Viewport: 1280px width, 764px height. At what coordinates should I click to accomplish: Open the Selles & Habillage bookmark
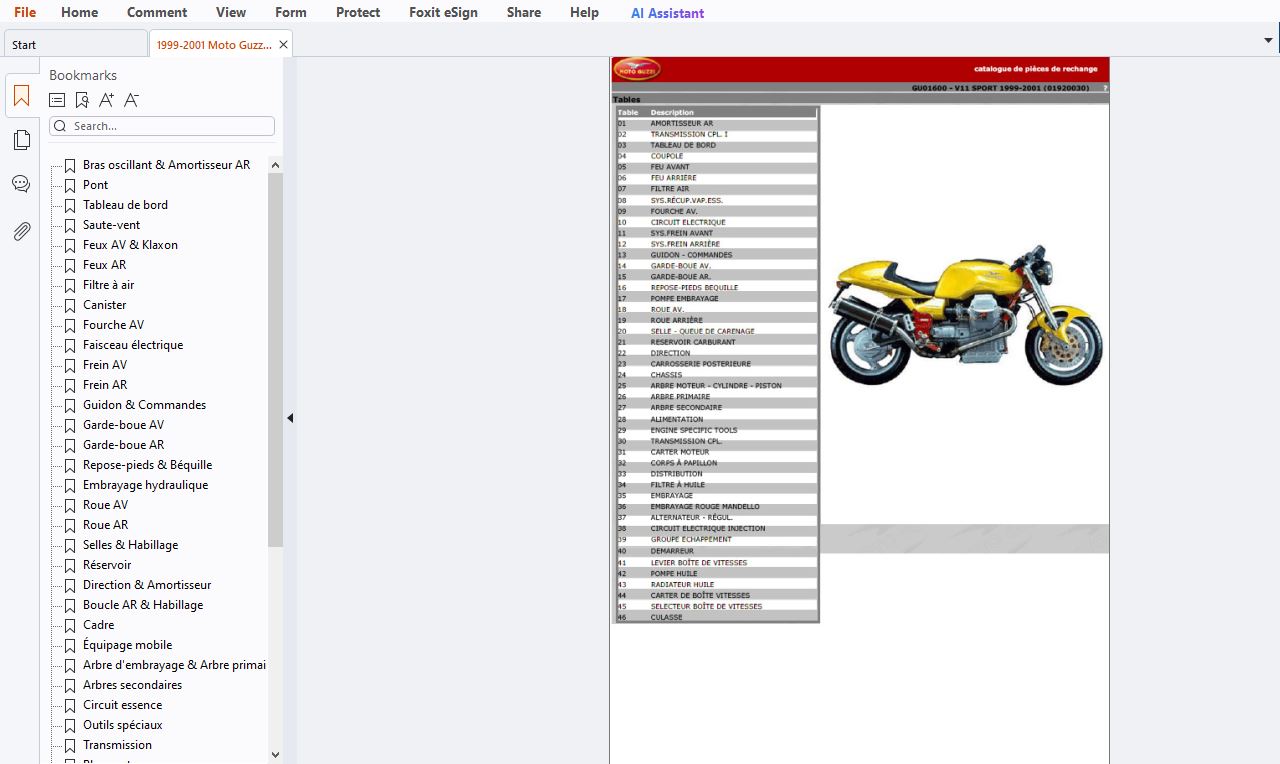coord(130,545)
